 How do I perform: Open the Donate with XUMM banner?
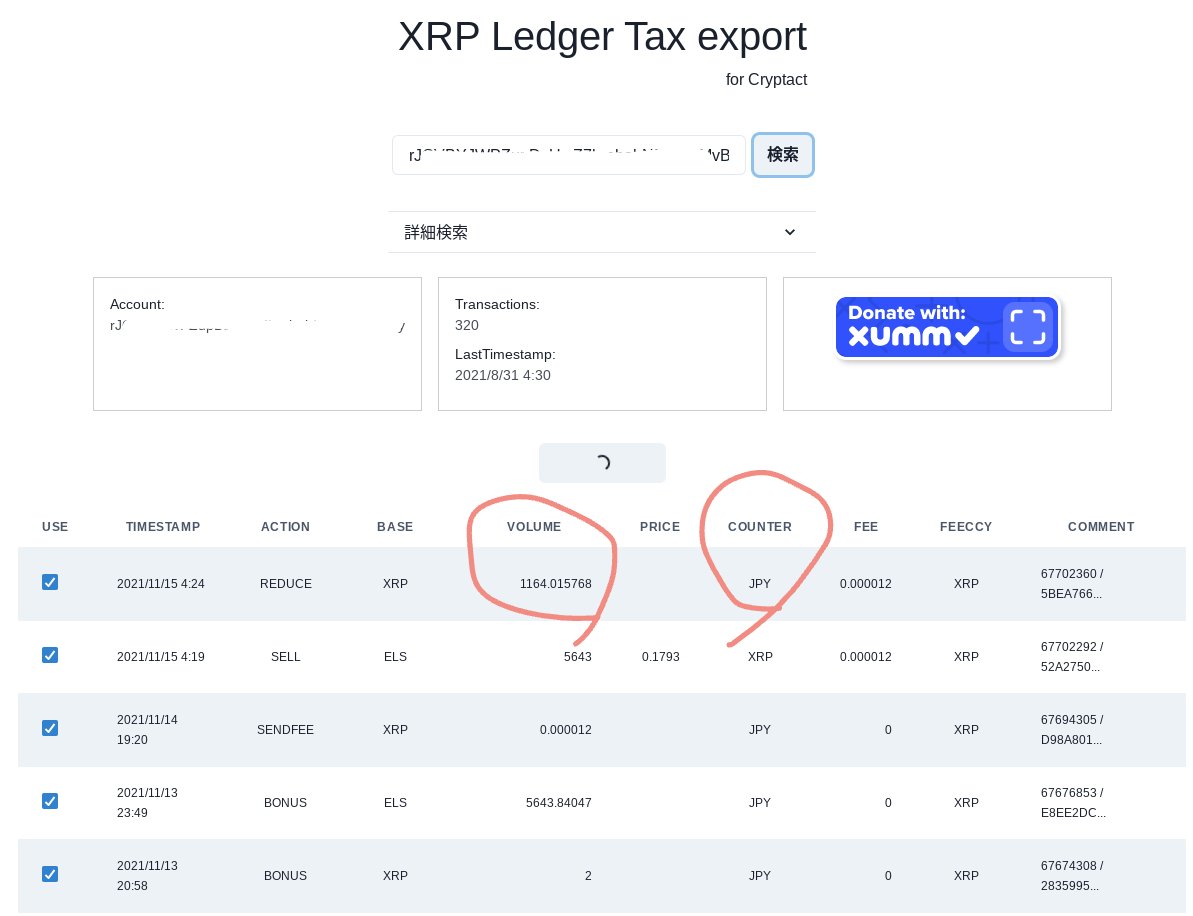tap(946, 327)
